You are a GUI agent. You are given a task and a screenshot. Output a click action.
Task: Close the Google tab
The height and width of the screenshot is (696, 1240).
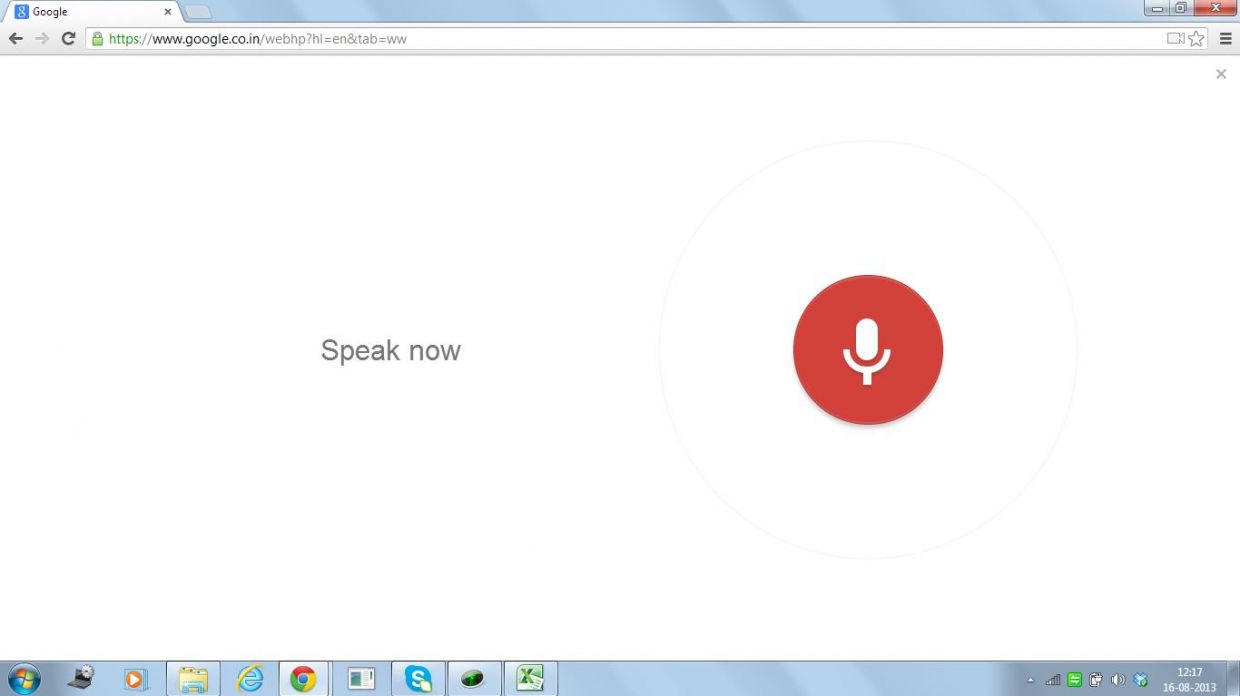pyautogui.click(x=167, y=12)
